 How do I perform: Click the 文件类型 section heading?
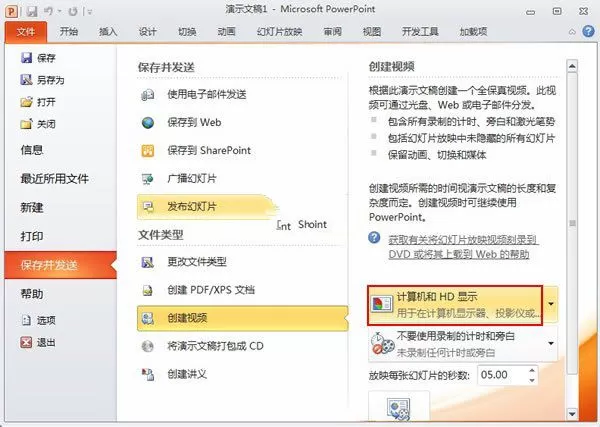161,235
